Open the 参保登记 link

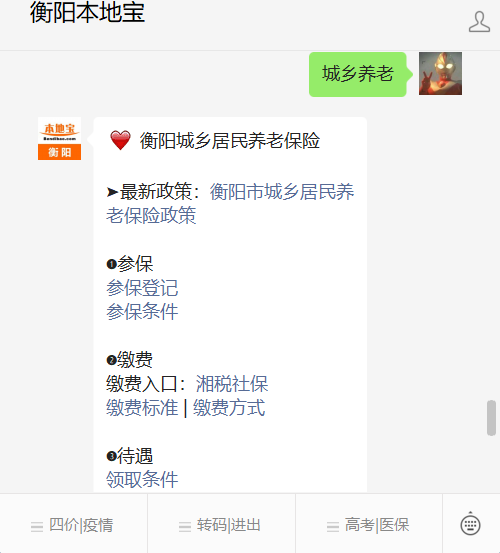[142, 288]
